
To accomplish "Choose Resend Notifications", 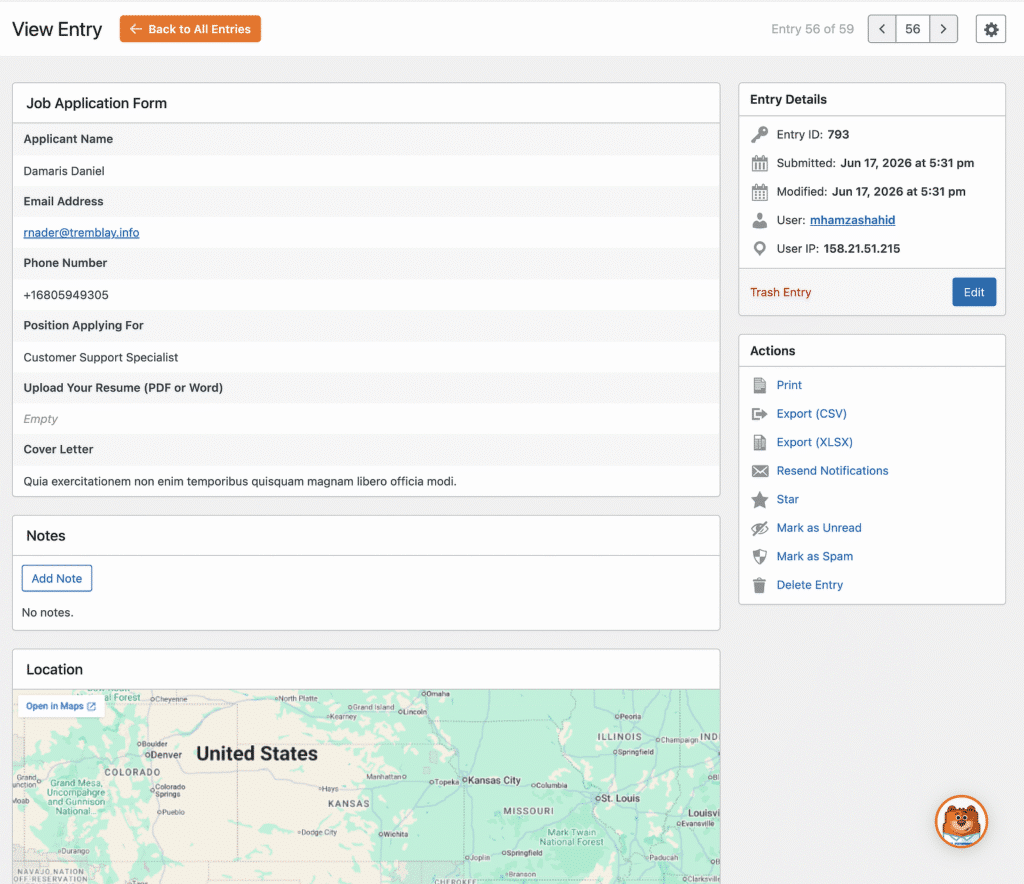I will click(x=832, y=471).
